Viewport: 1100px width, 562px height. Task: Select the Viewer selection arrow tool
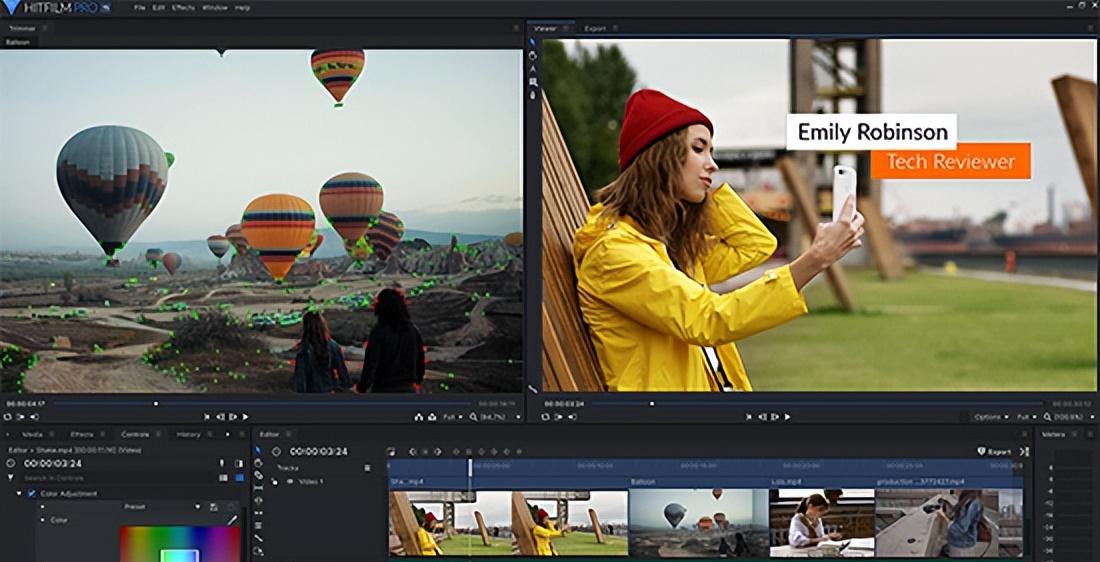532,42
